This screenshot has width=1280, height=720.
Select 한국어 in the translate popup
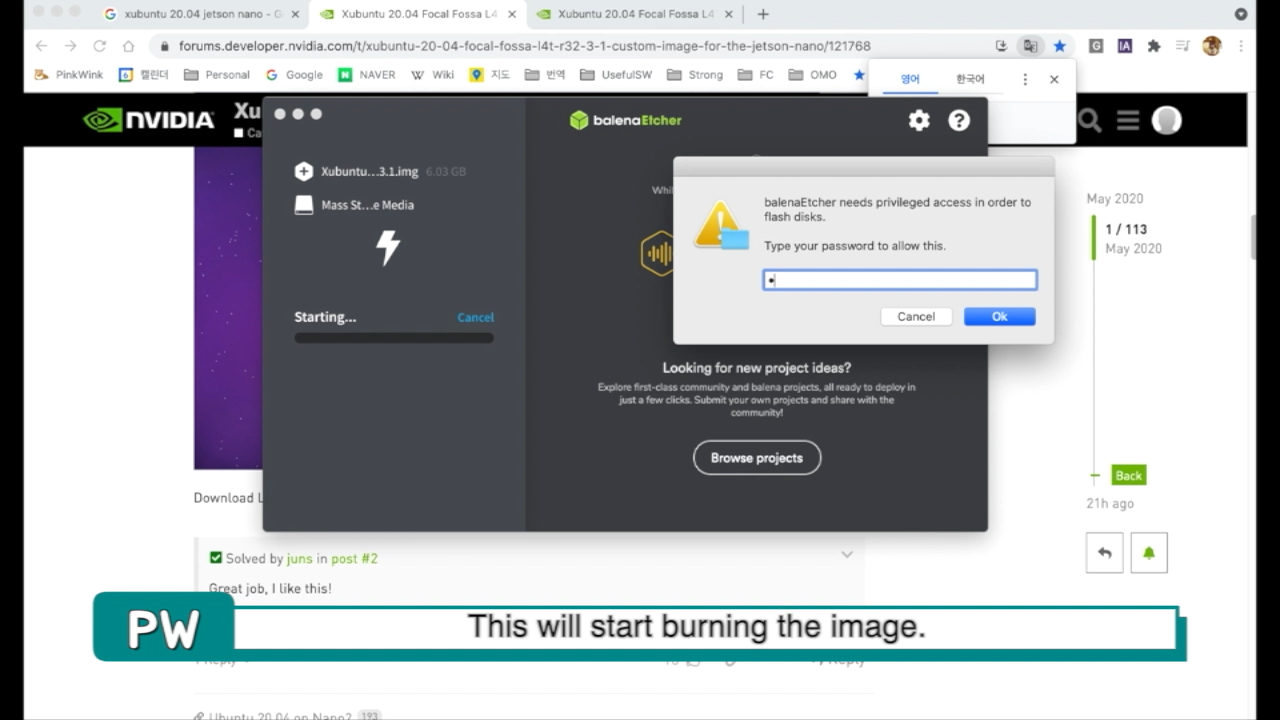coord(970,79)
